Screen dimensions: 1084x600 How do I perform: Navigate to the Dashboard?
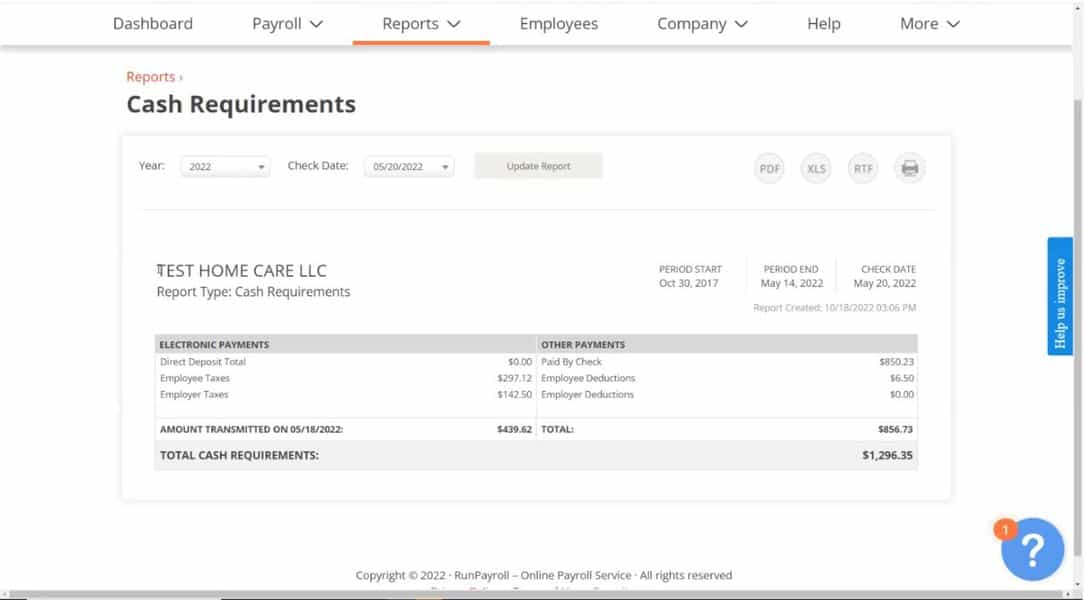[152, 23]
